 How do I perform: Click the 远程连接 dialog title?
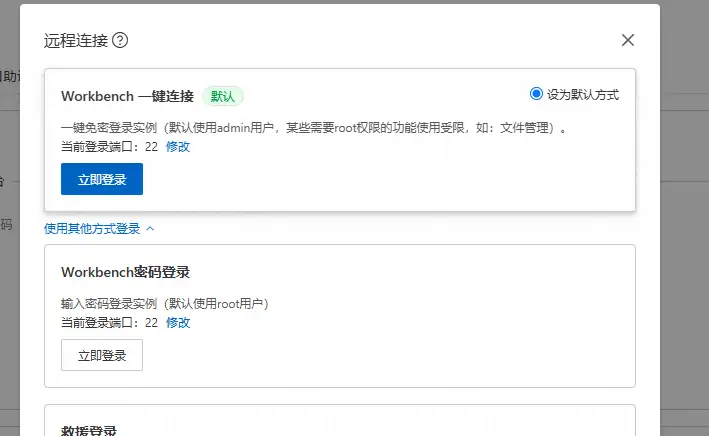[x=76, y=40]
